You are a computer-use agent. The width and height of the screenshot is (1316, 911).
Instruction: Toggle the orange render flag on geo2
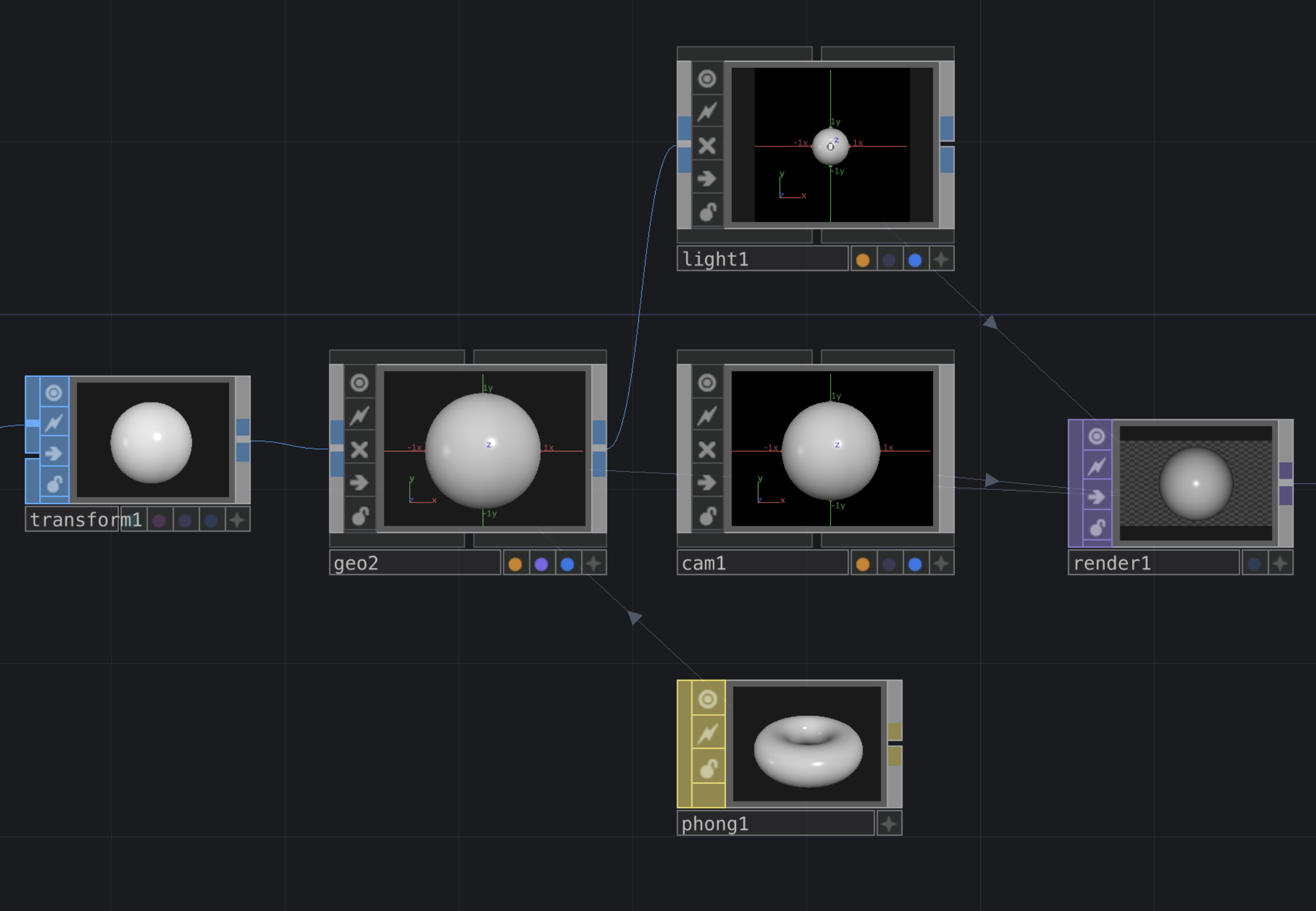tap(515, 563)
